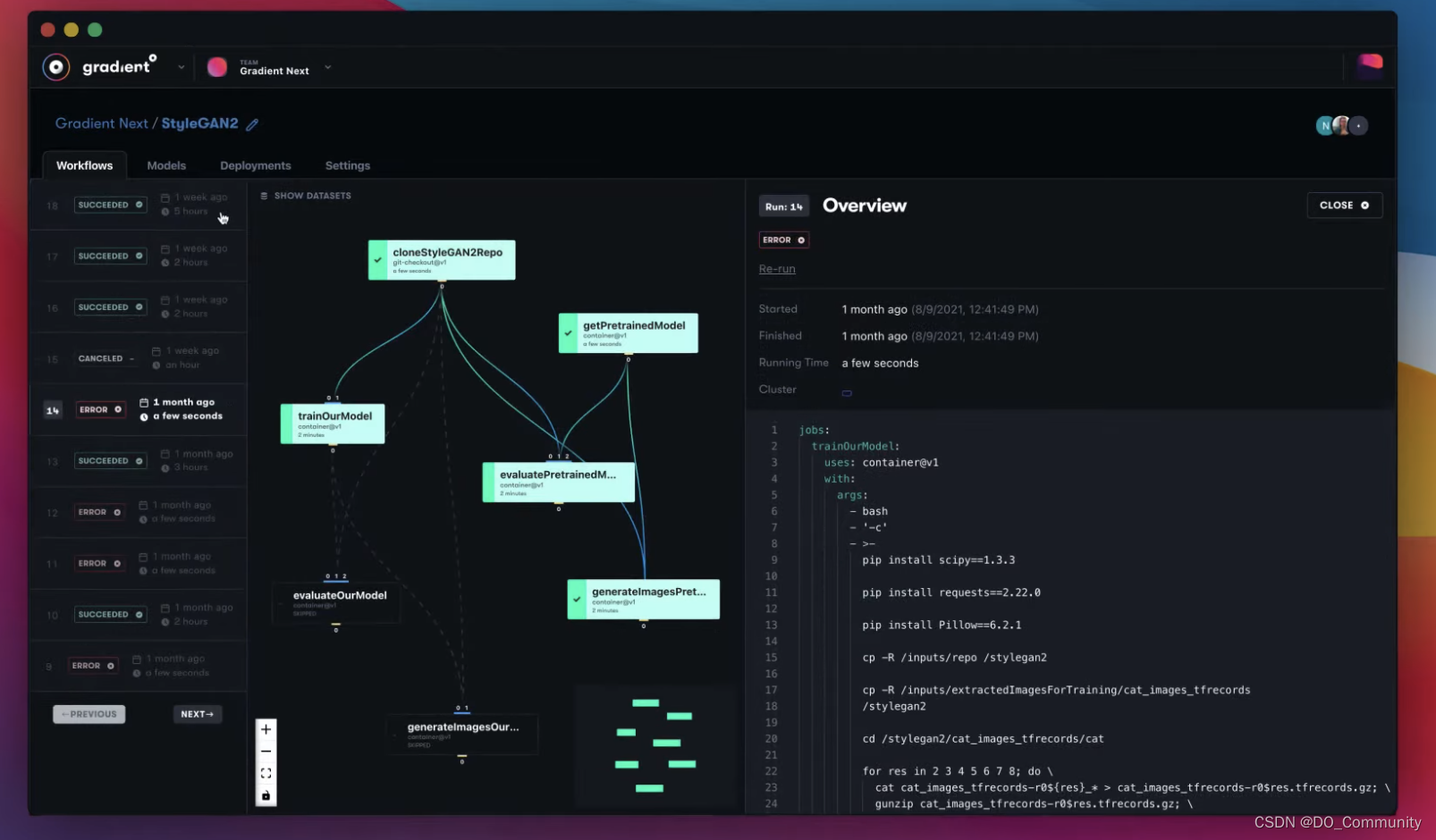Select the trainOurModel node

[x=333, y=424]
